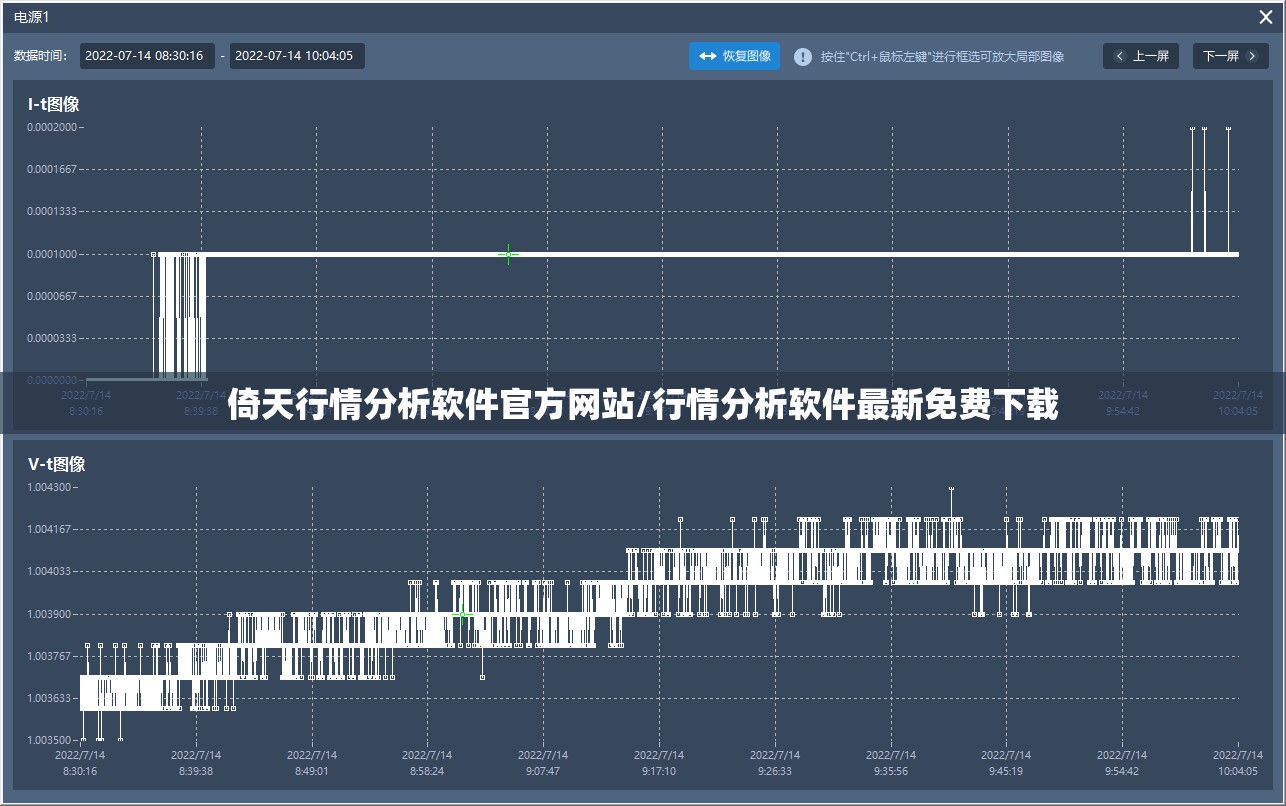Click the 0.0002000 axis label on I-t chart
Screen dimensions: 1286x806
52,127
